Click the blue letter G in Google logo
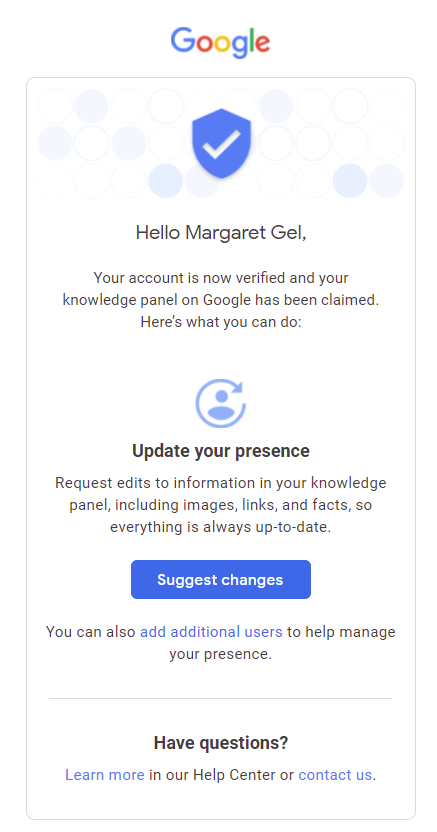 [x=182, y=40]
